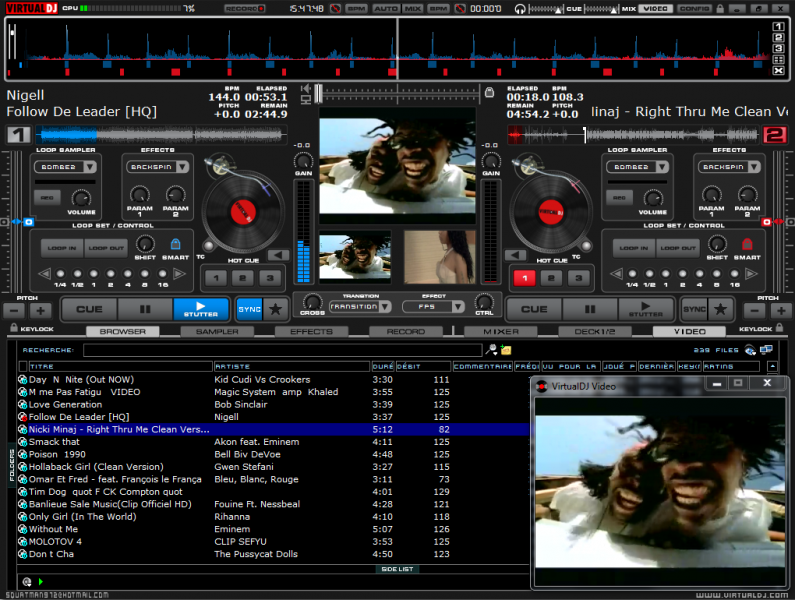Open deck 1 loop sampler Bomber dropdown
The image size is (795, 600).
pos(65,167)
